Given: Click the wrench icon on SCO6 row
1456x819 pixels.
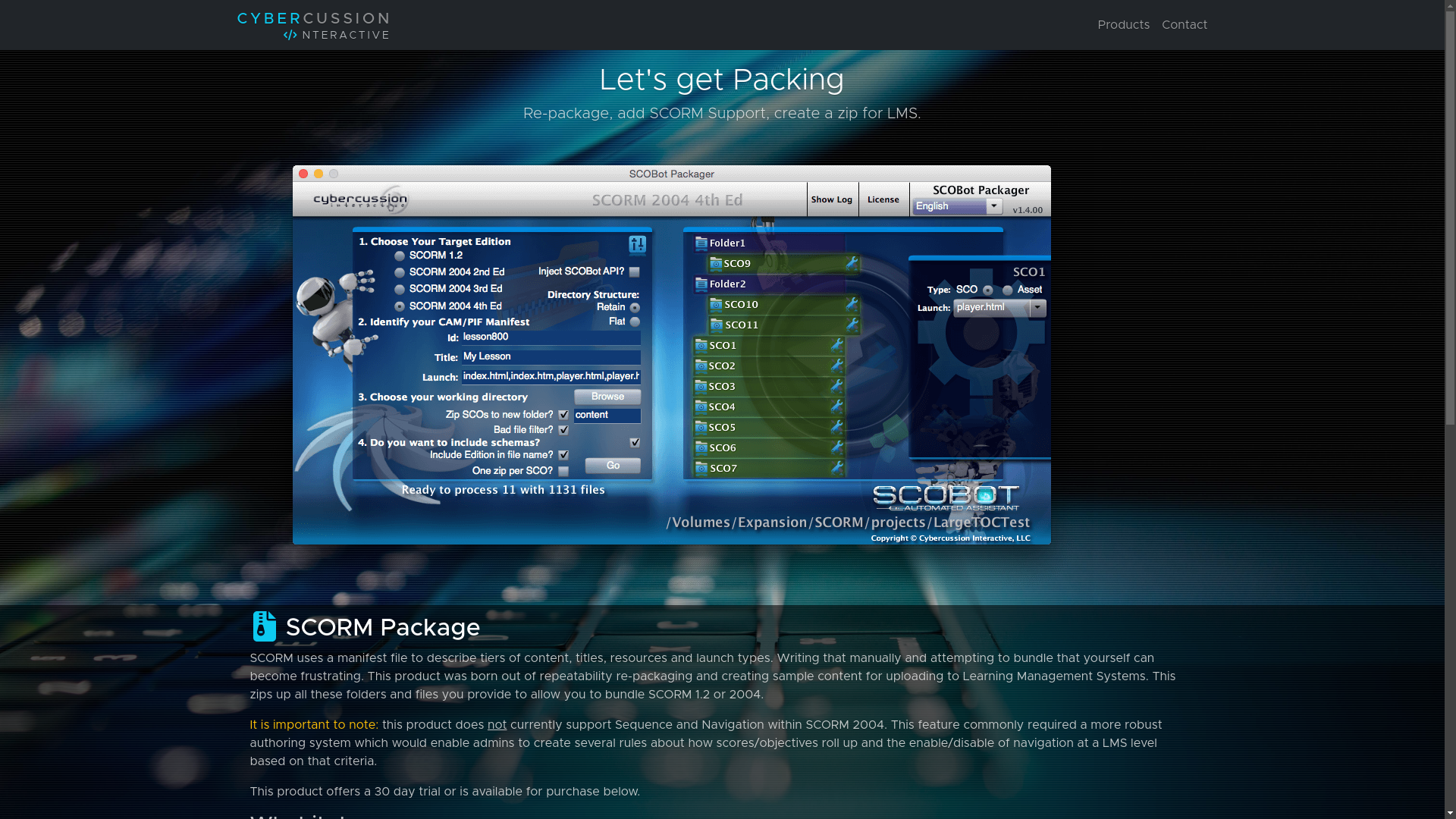Looking at the screenshot, I should tap(836, 447).
